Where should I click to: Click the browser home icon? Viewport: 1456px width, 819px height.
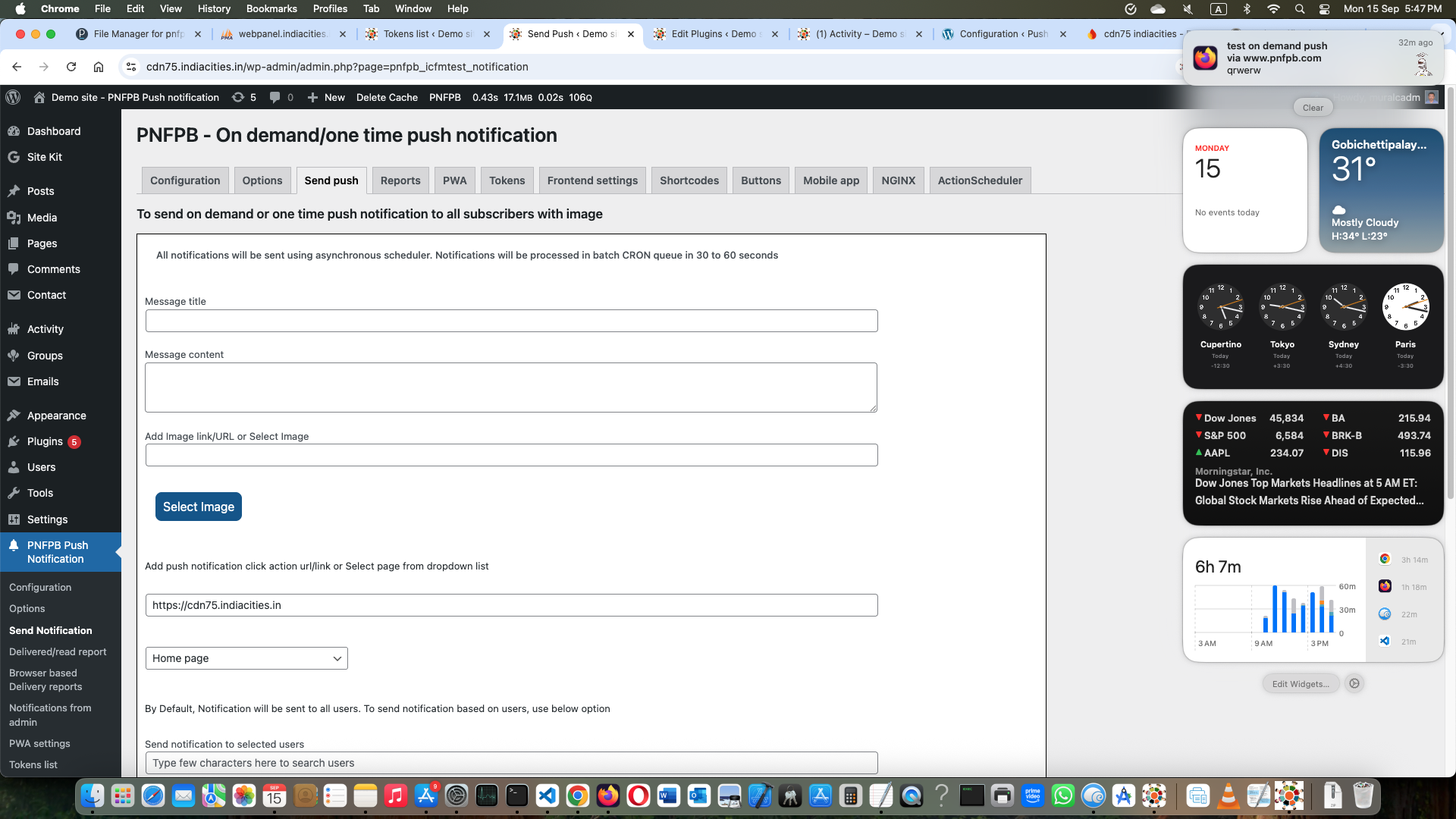tap(99, 67)
